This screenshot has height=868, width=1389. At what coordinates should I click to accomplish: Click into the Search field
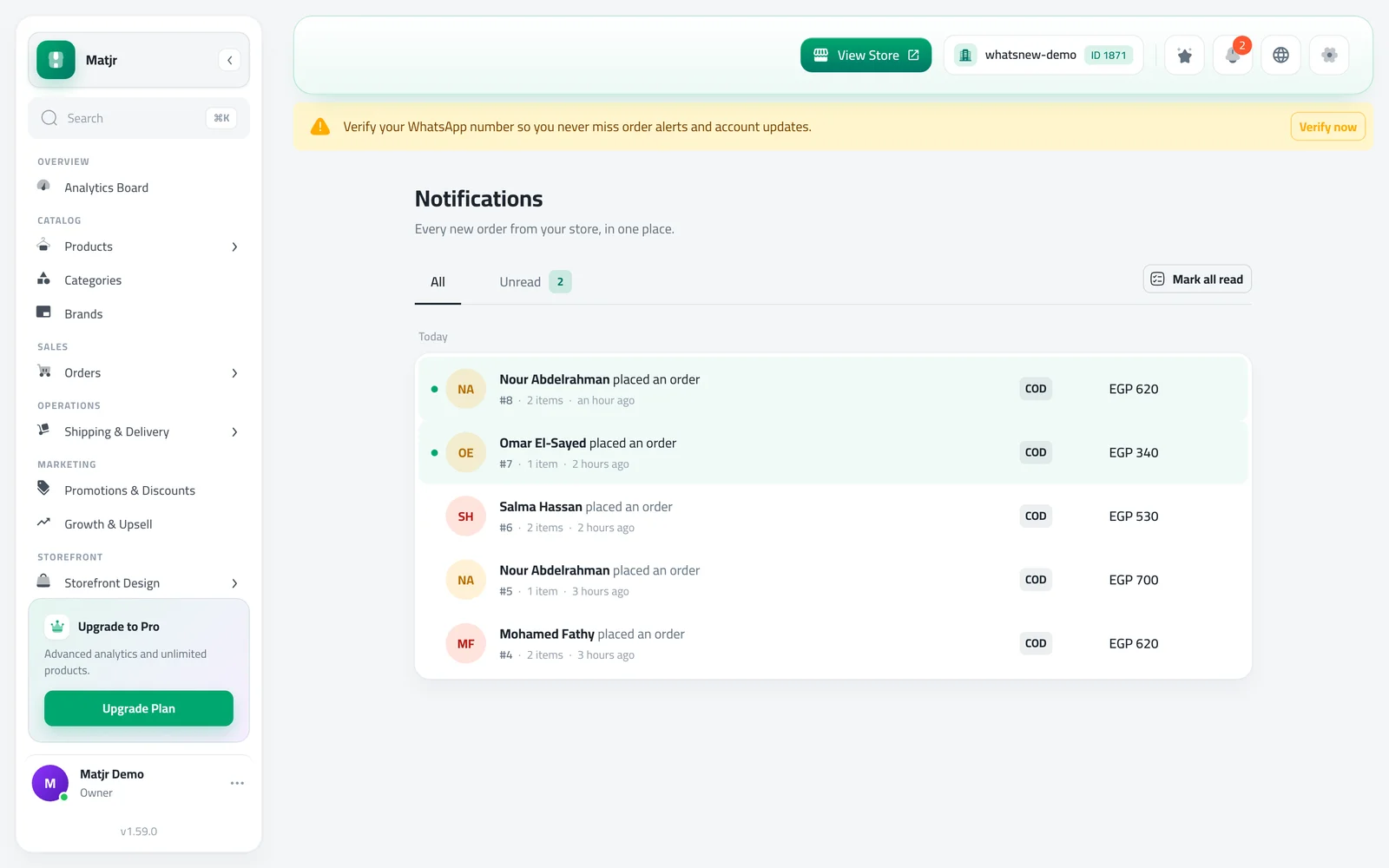tap(139, 118)
